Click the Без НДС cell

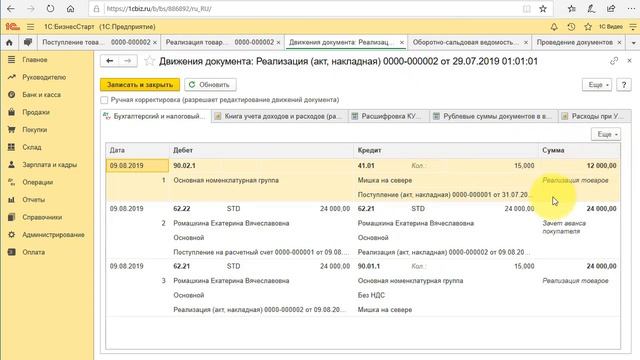click(x=371, y=295)
